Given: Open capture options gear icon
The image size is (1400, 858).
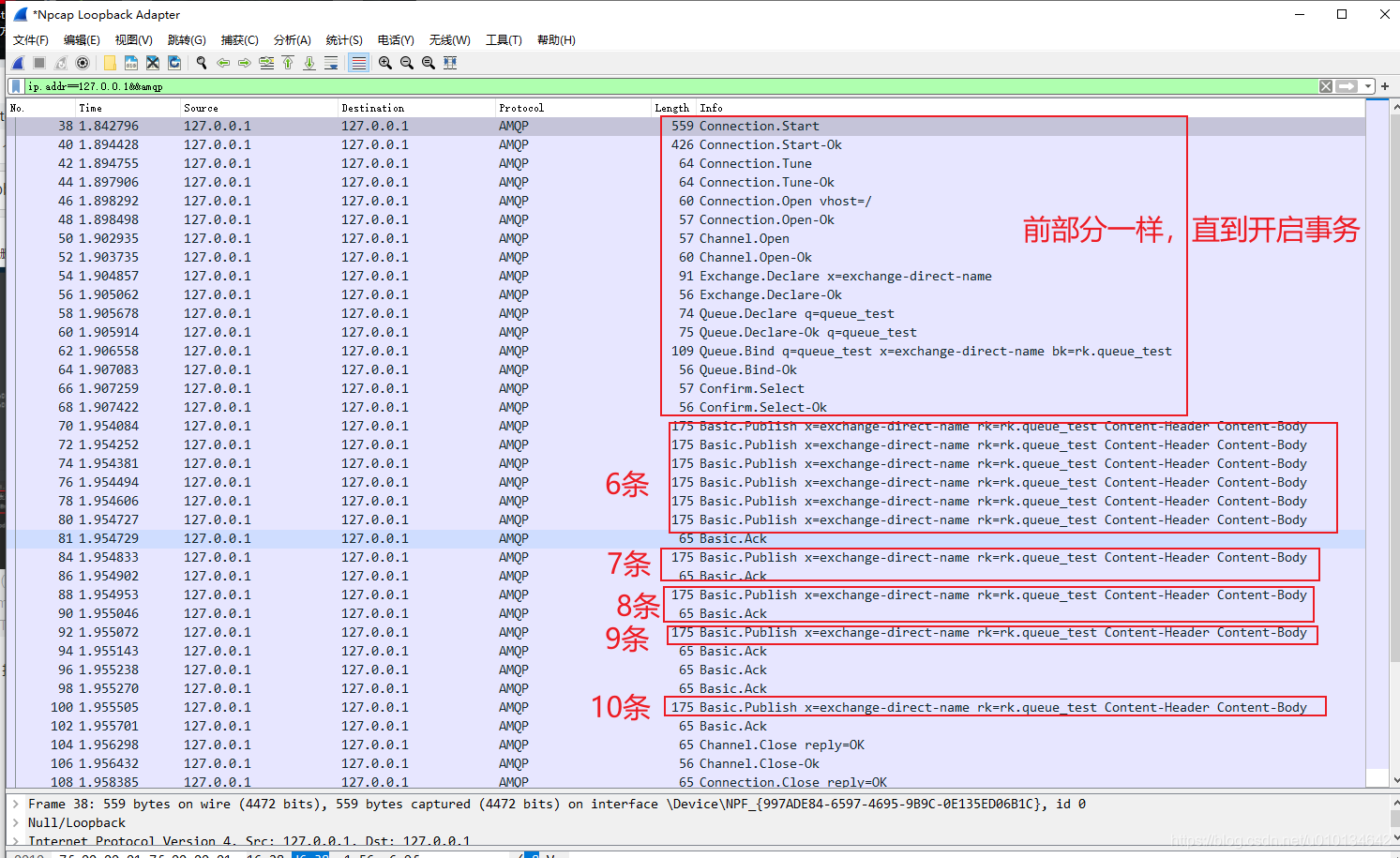Looking at the screenshot, I should pos(83,63).
